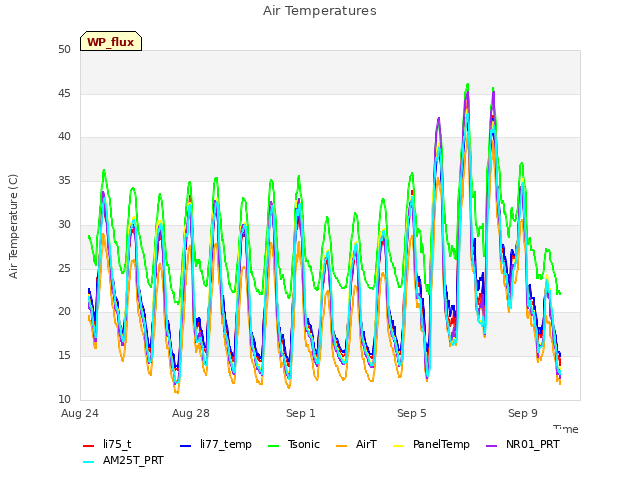Viewport: 640px width, 480px height.
Task: Click the Sep 5 x-axis tick label
Action: pos(412,413)
